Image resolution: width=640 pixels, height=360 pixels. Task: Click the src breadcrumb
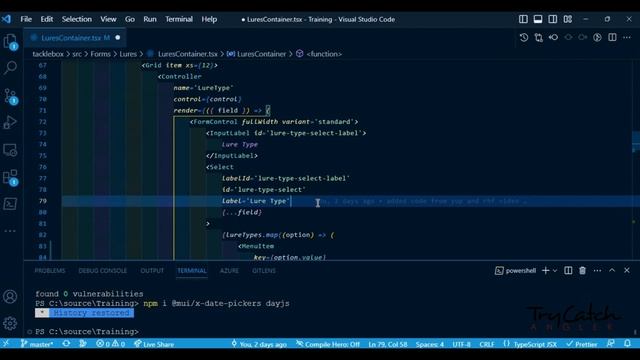click(77, 54)
